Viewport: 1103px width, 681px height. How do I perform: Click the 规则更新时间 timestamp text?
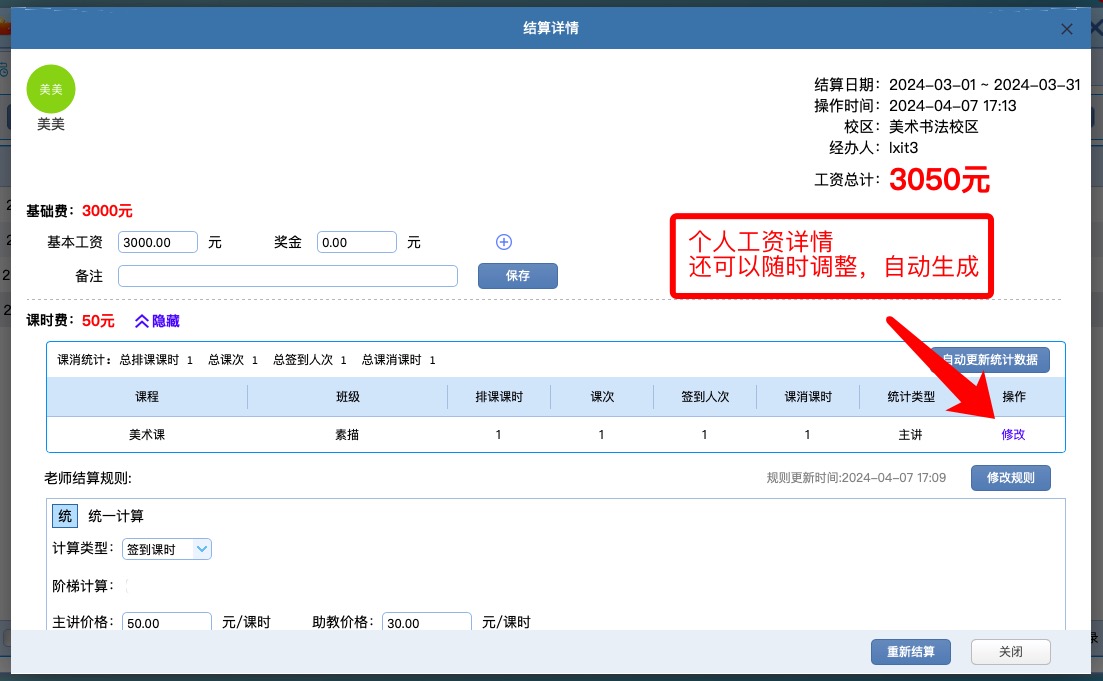click(856, 478)
